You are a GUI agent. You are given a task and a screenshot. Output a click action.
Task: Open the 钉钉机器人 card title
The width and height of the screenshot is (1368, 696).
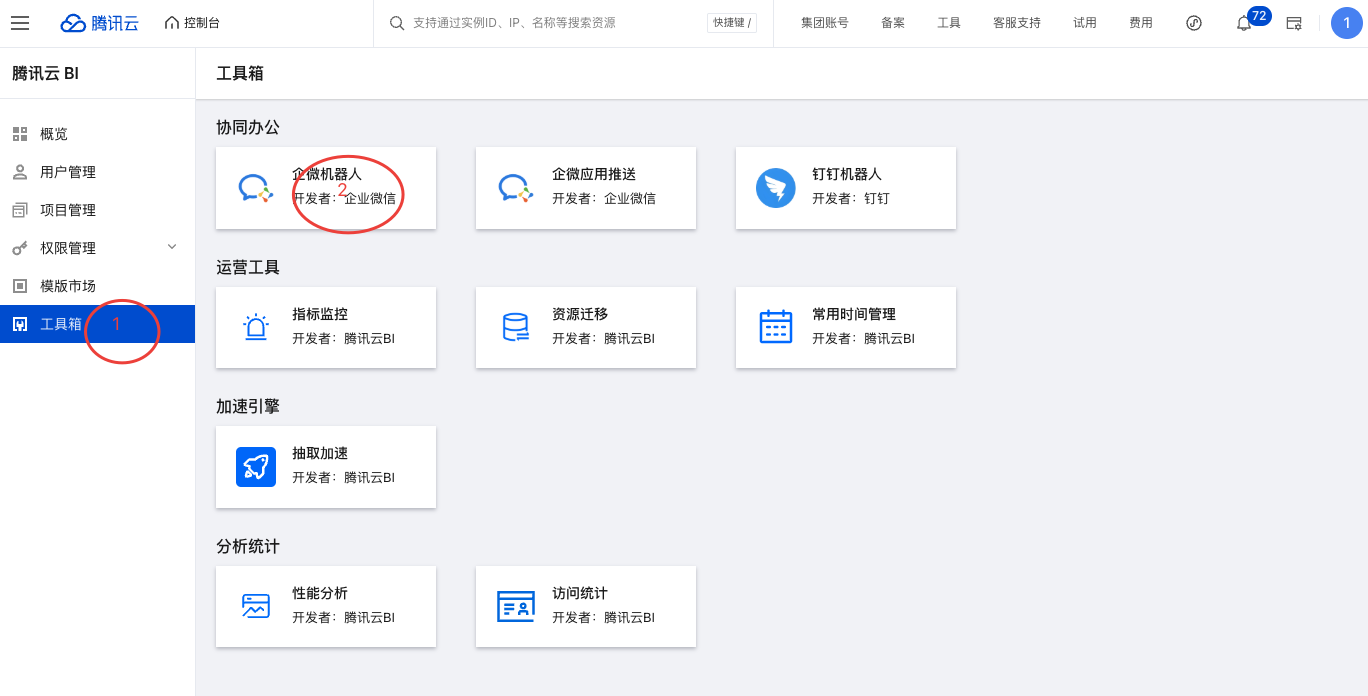click(x=847, y=174)
